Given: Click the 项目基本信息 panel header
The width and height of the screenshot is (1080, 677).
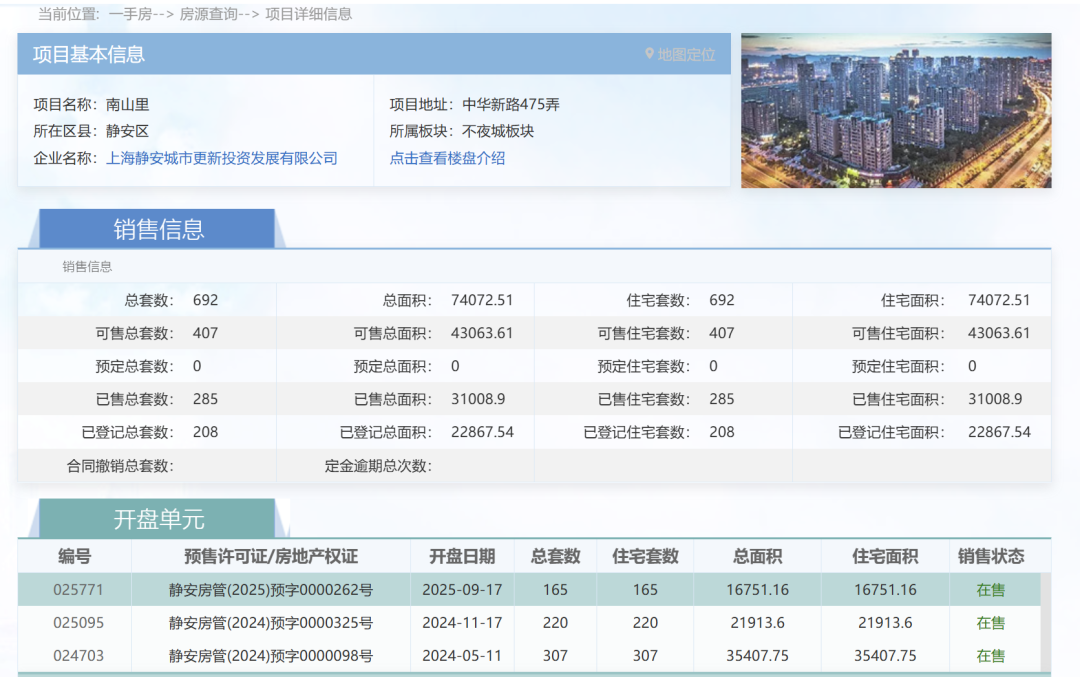Looking at the screenshot, I should pyautogui.click(x=374, y=54).
